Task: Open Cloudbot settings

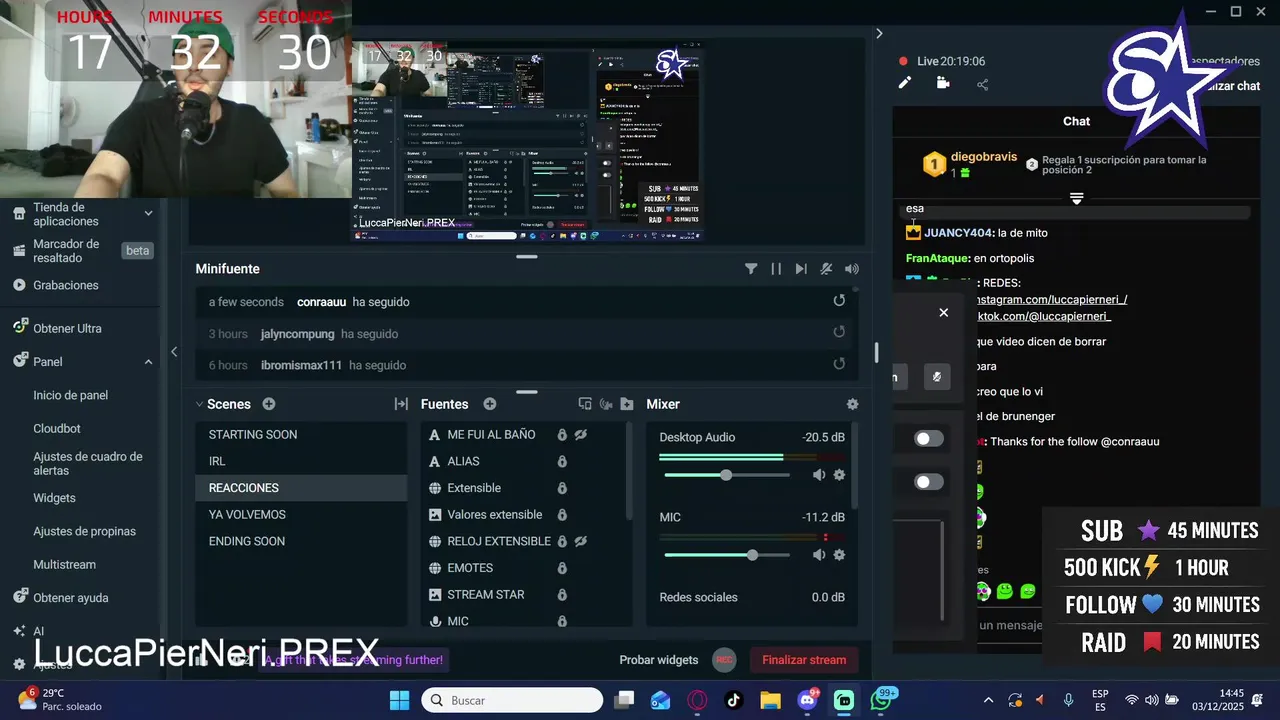Action: pyautogui.click(x=57, y=428)
